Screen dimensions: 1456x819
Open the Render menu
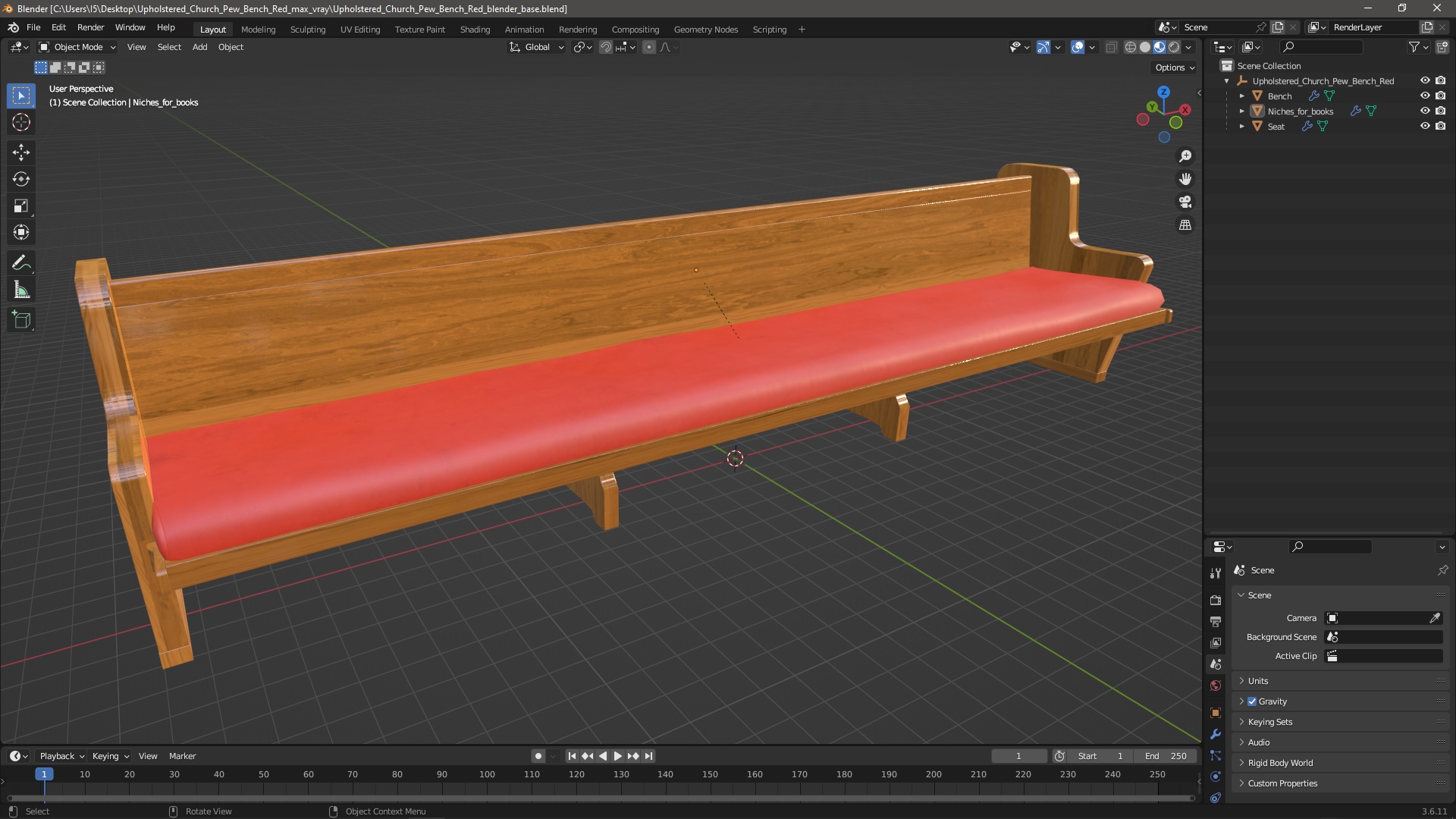pos(90,27)
